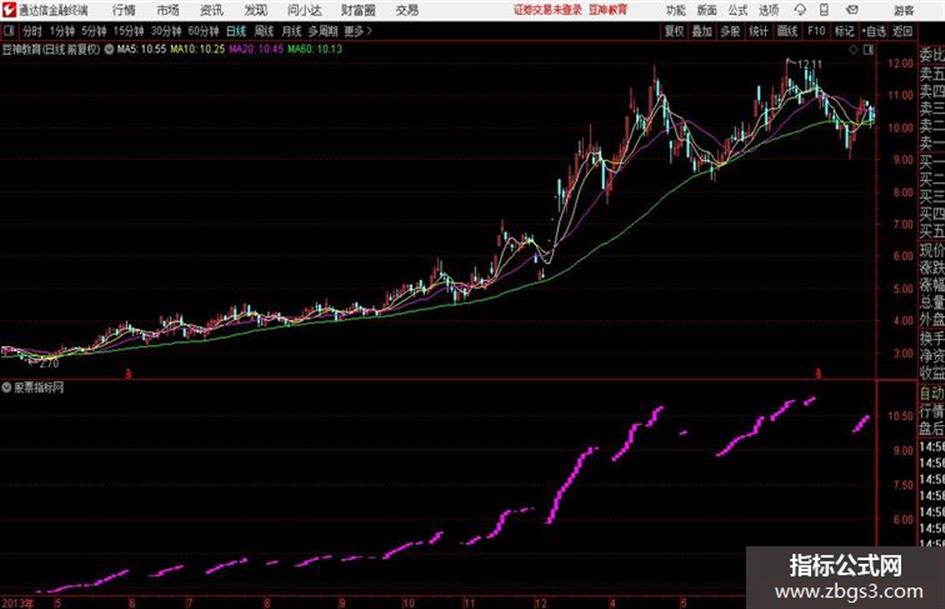The height and width of the screenshot is (609, 945).
Task: Open the 财富圈 menu
Action: (358, 10)
